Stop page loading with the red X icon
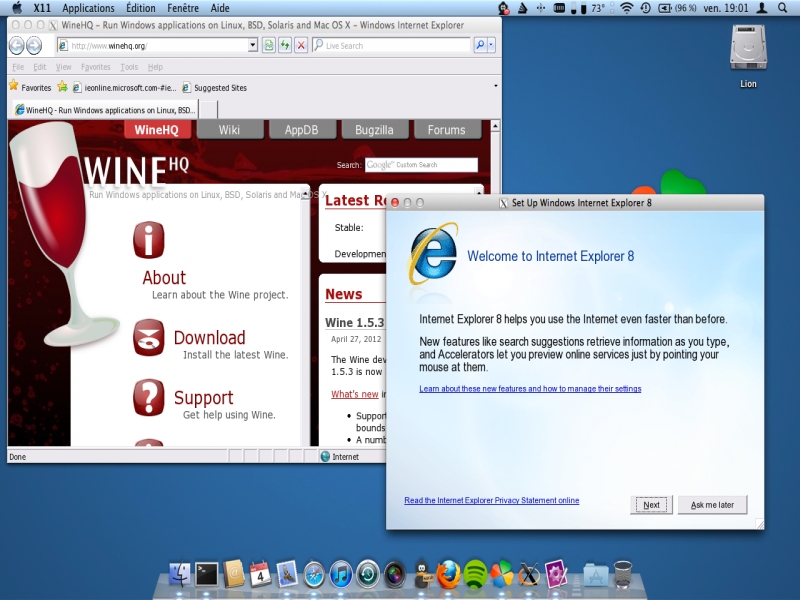This screenshot has width=800, height=600. [301, 45]
